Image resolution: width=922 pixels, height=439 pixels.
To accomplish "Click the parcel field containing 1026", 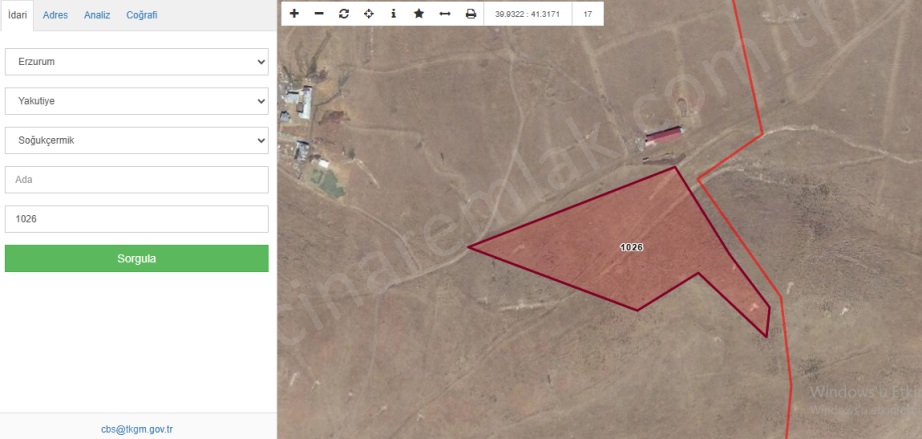I will 137,219.
